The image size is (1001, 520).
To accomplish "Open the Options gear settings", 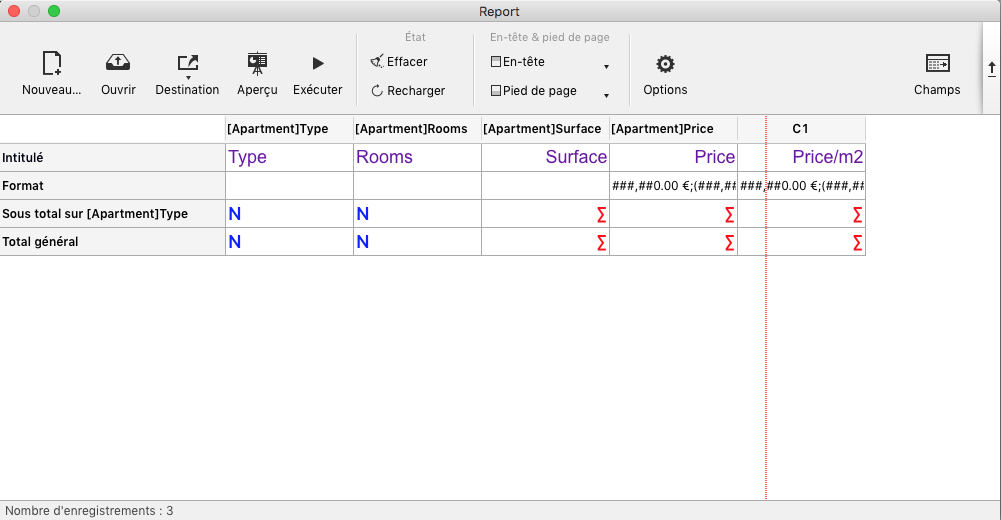I will coord(665,66).
